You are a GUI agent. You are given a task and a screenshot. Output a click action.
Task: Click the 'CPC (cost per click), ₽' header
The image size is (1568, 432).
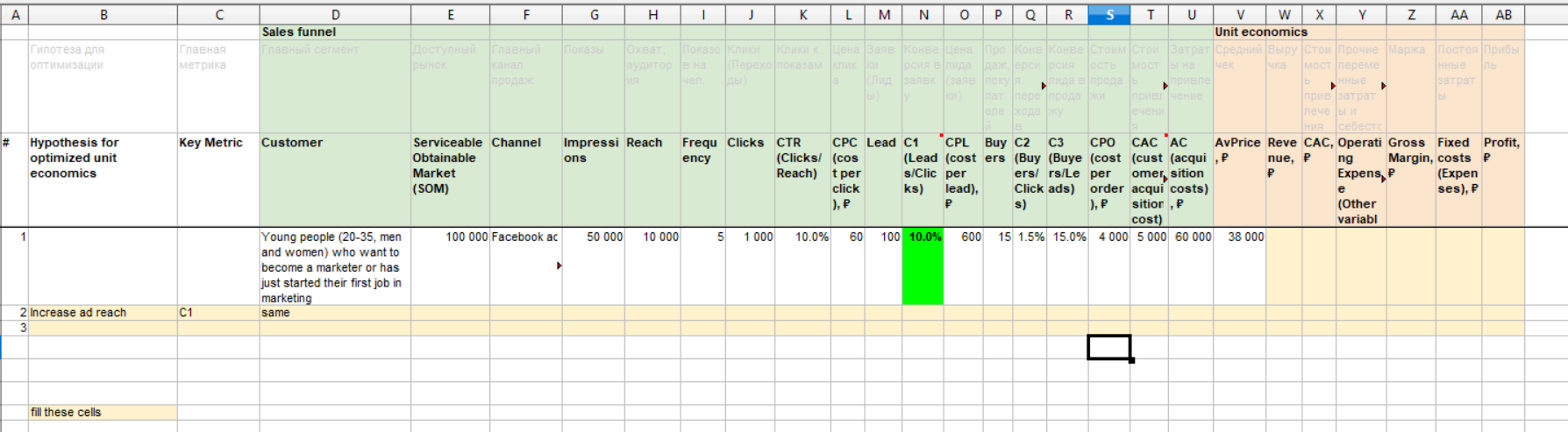847,180
